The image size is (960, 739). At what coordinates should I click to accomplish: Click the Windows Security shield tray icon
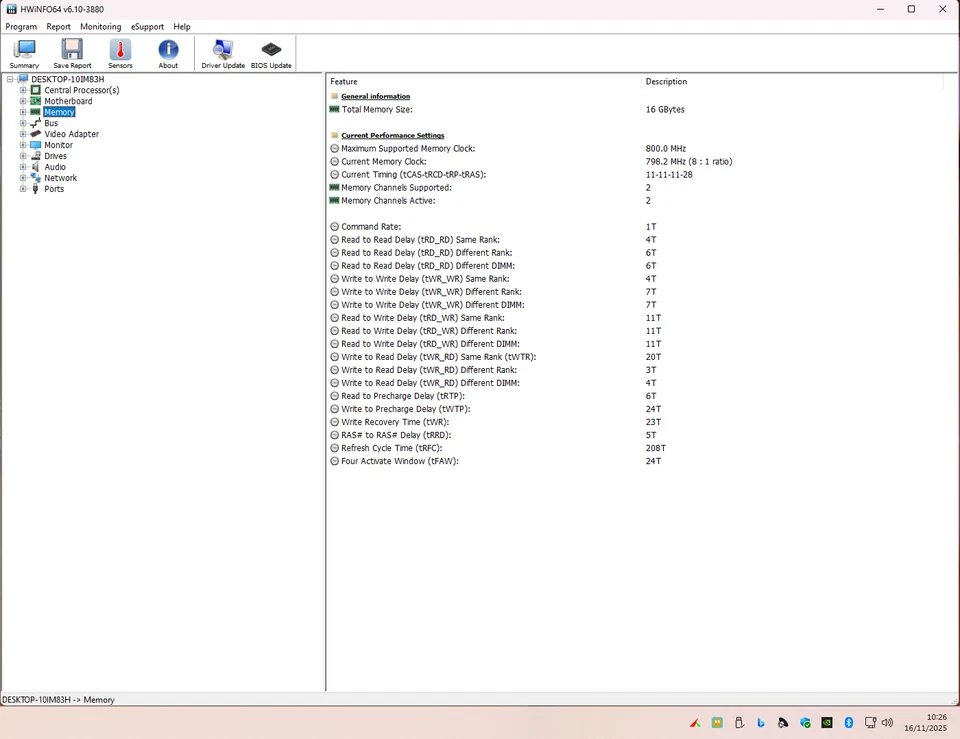[x=805, y=722]
